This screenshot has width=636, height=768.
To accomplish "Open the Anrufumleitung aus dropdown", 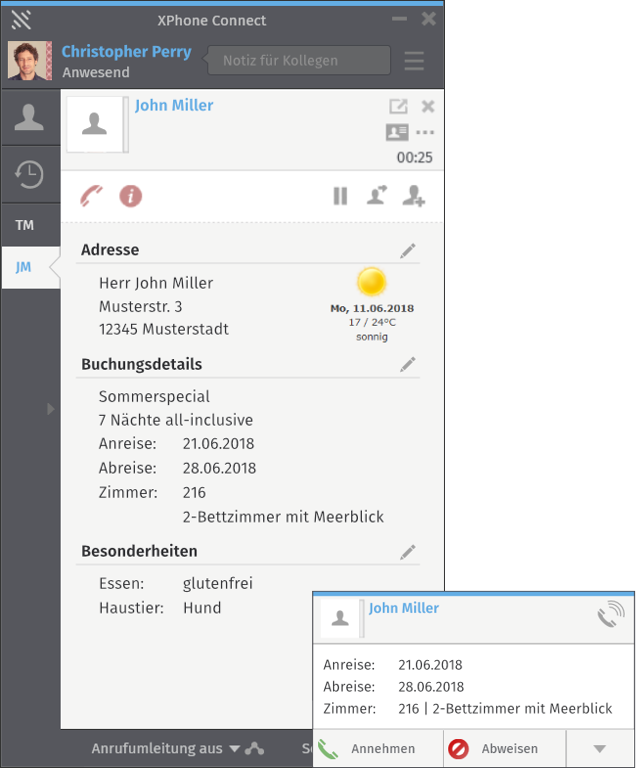I will click(166, 748).
